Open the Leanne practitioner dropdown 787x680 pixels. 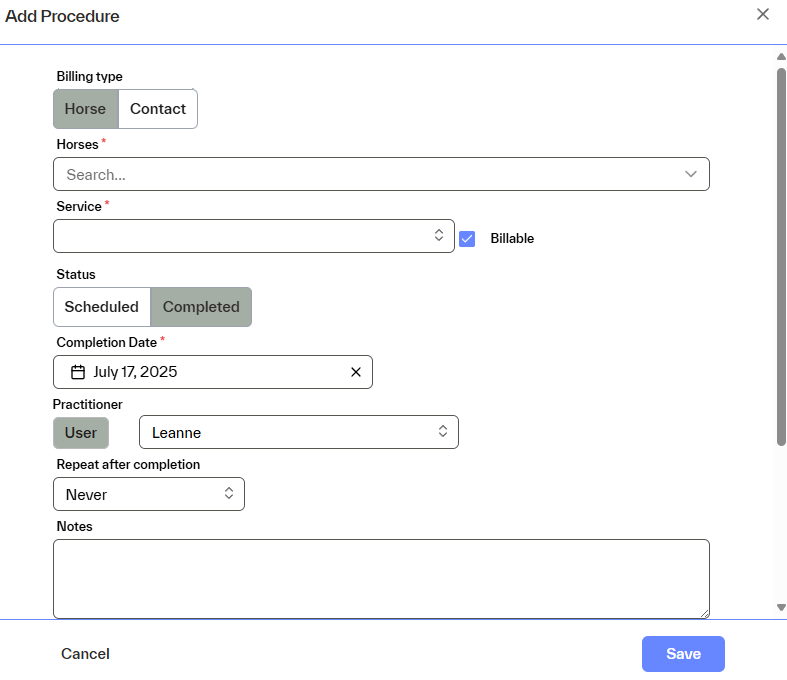[298, 432]
